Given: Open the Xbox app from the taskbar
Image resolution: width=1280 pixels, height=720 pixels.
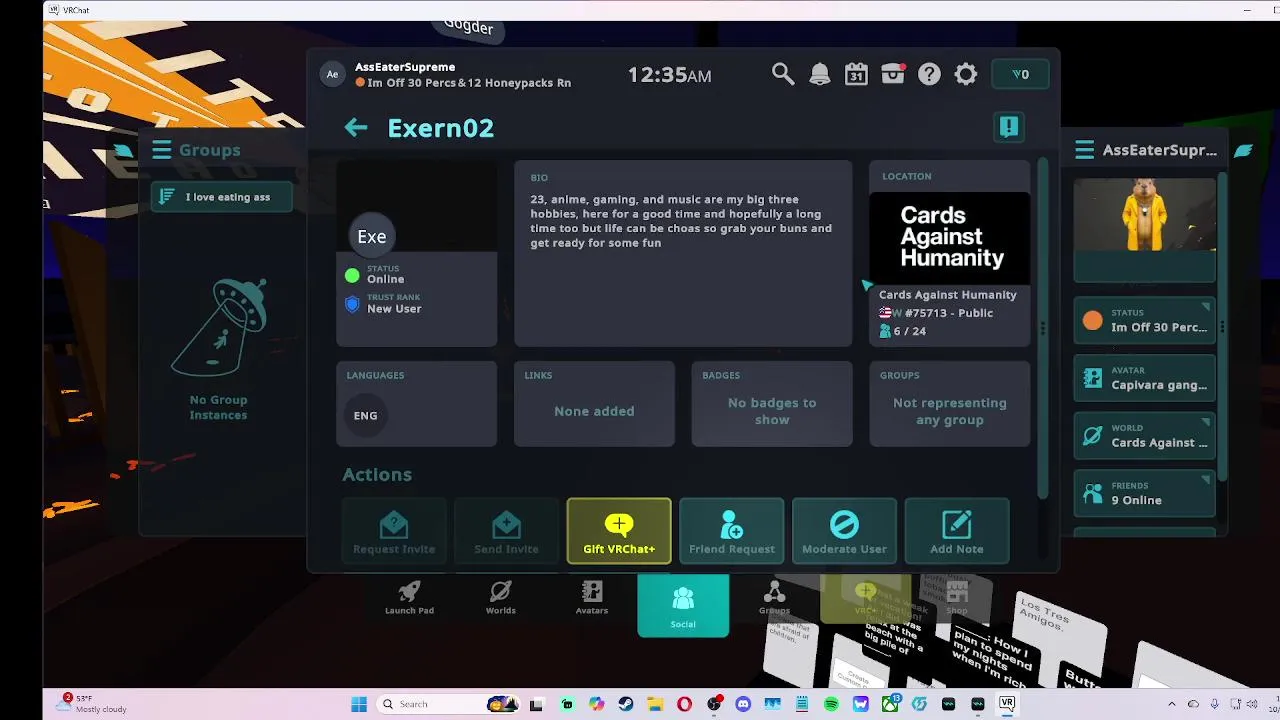Looking at the screenshot, I should click(889, 704).
